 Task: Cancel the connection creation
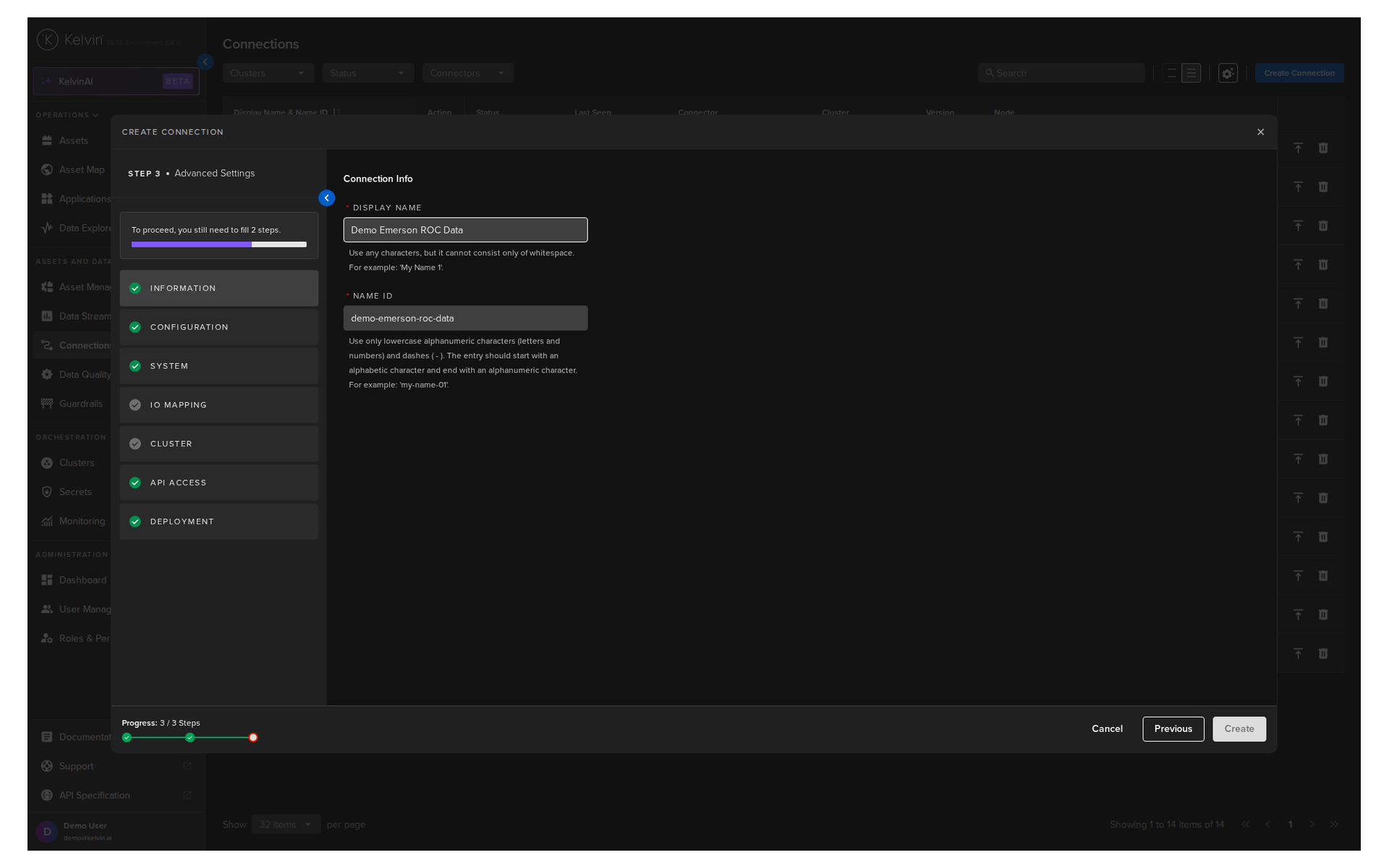(x=1107, y=729)
